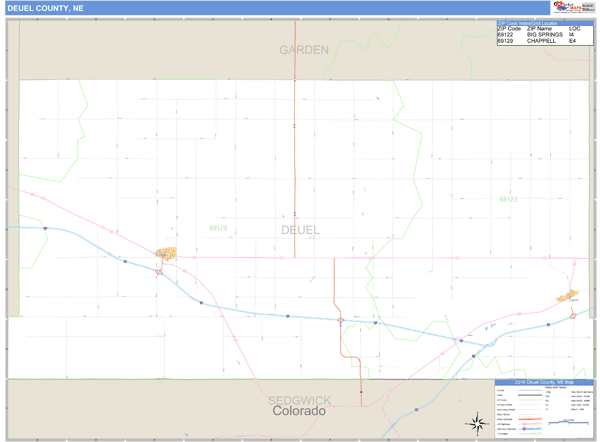Select the 69129 CHAPPELL table row
This screenshot has width=600, height=442.
coord(537,42)
